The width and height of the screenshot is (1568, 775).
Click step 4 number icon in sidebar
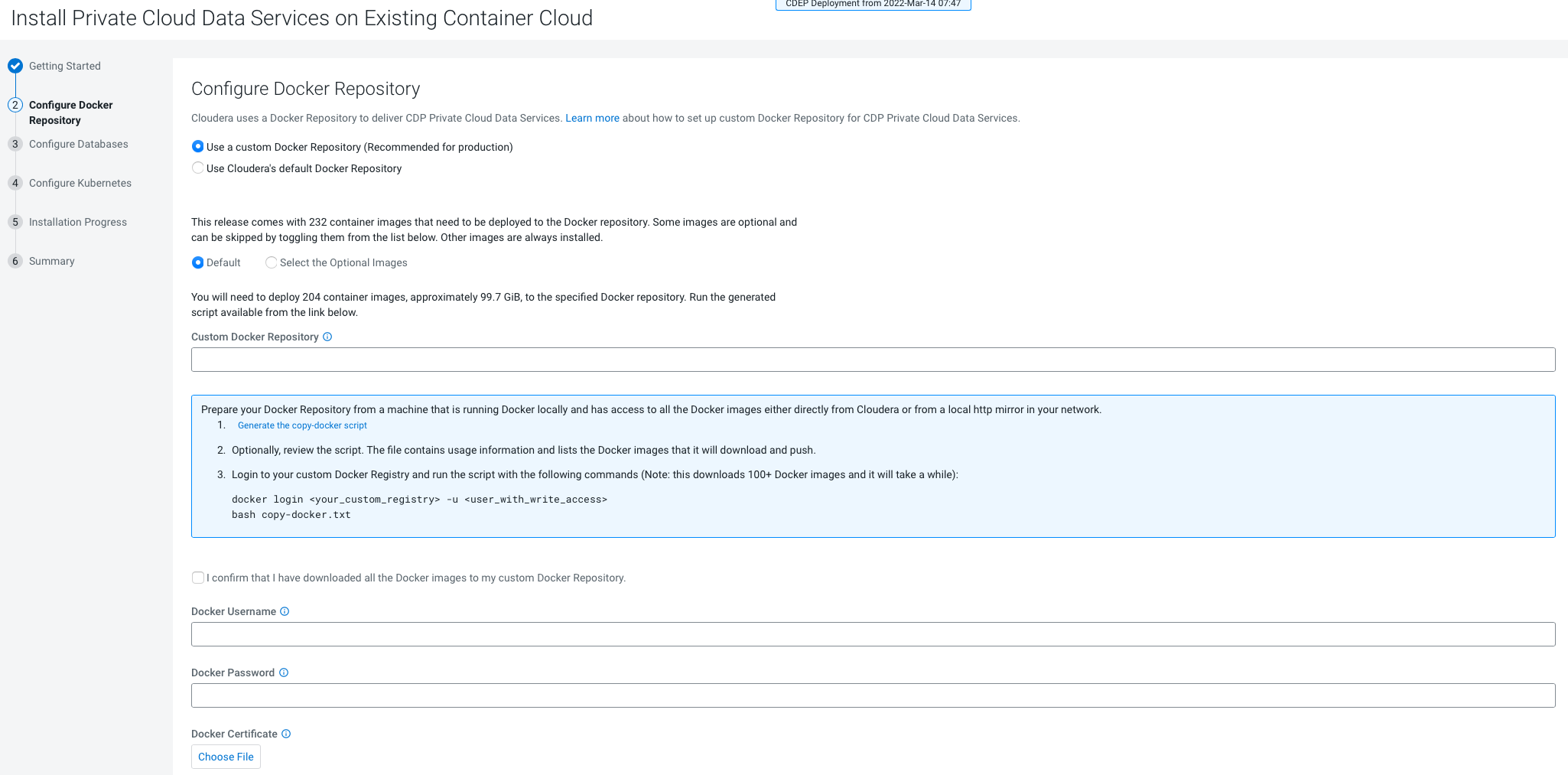click(15, 183)
